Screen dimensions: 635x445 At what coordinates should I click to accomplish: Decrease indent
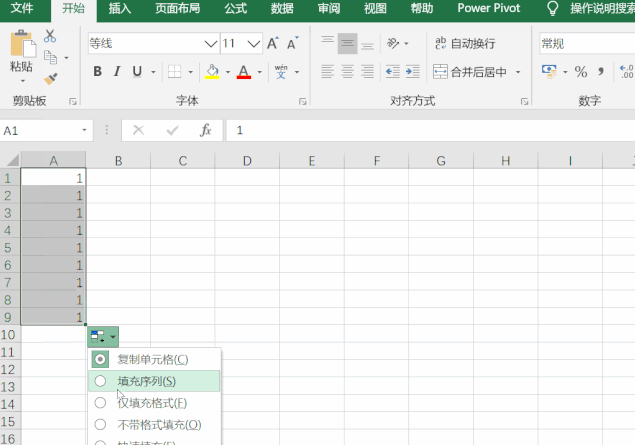coord(392,72)
